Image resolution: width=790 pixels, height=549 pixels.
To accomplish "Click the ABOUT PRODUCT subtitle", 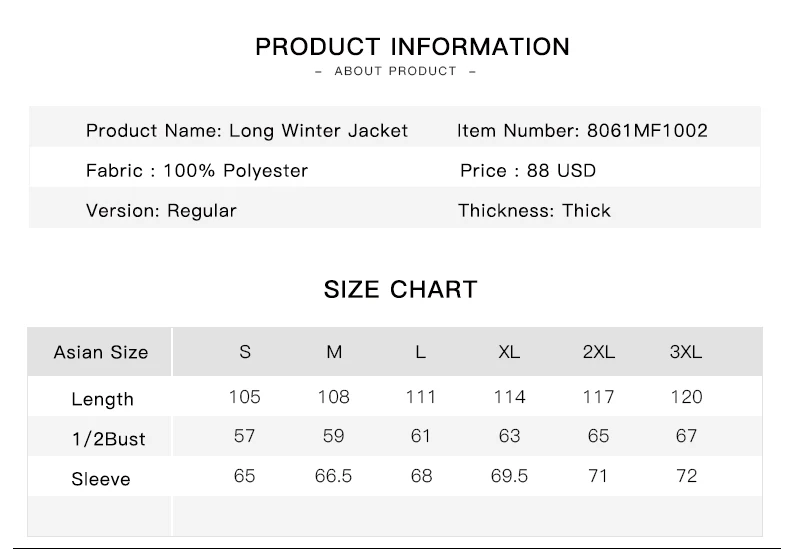I will tap(395, 71).
